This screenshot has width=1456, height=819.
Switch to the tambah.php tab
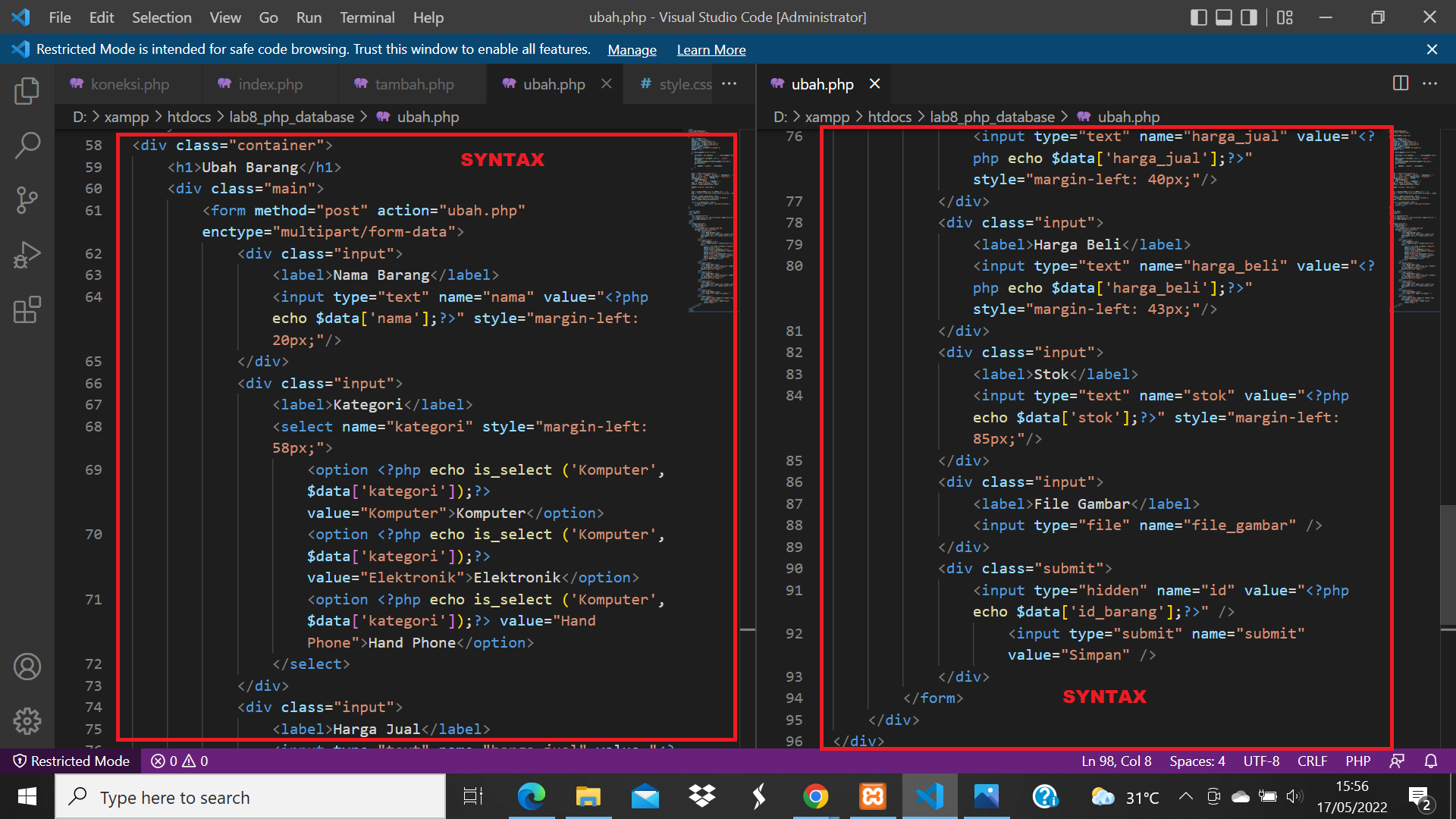(413, 84)
